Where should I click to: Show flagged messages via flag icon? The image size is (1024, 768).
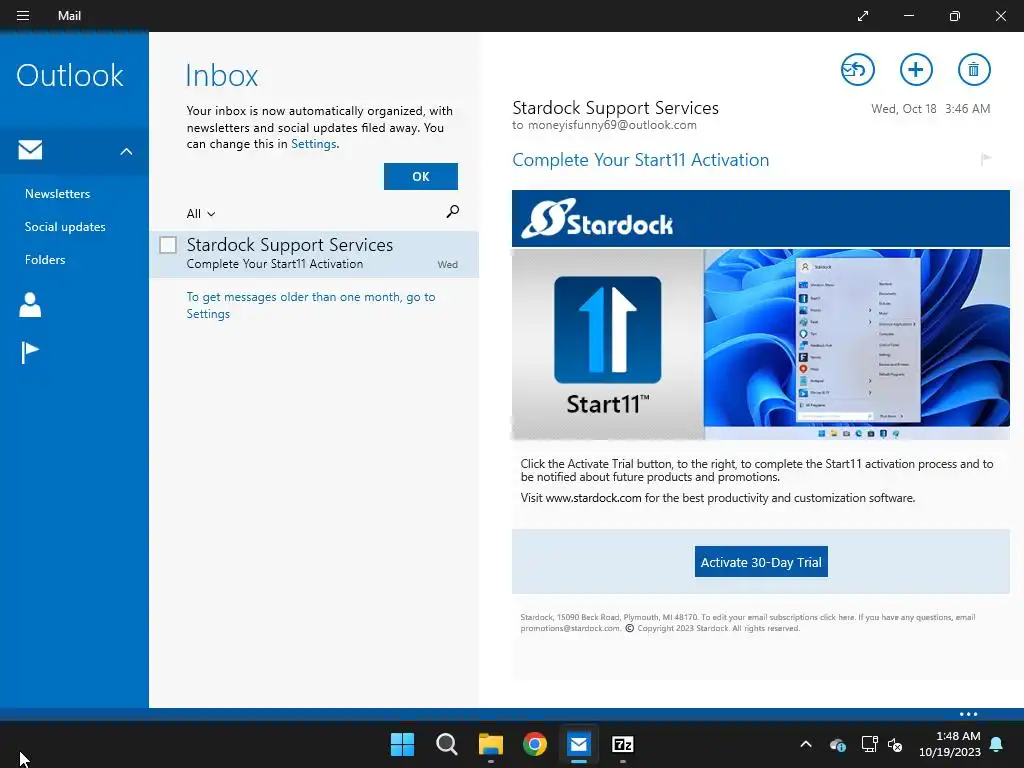(x=30, y=353)
